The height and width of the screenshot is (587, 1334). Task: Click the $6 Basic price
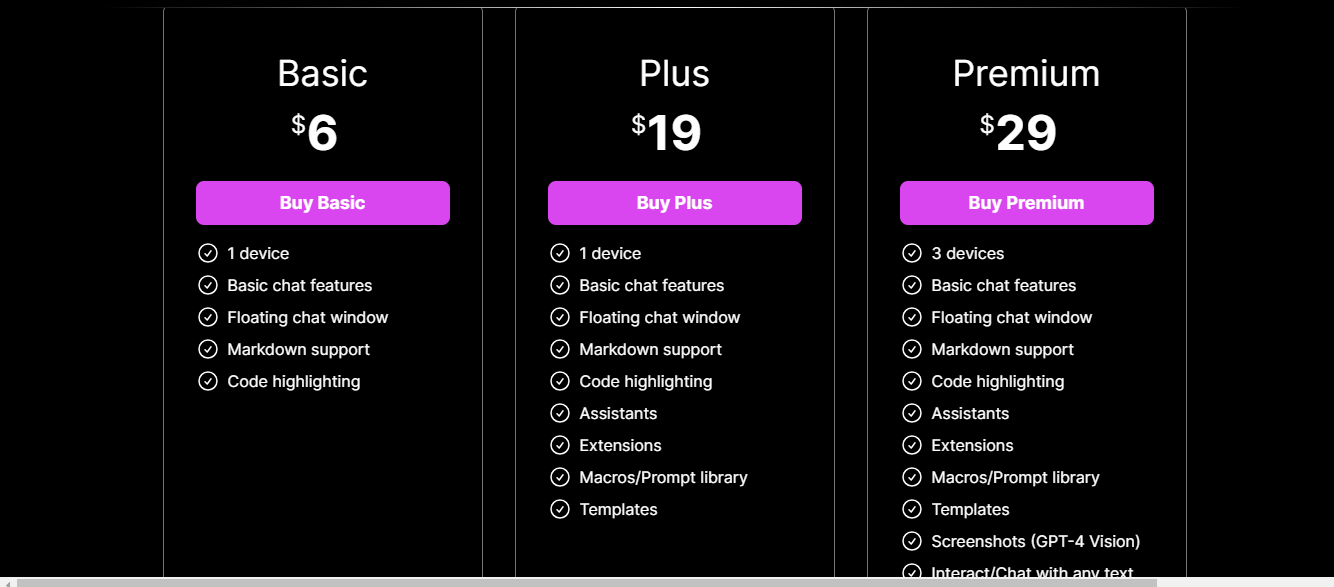point(315,133)
